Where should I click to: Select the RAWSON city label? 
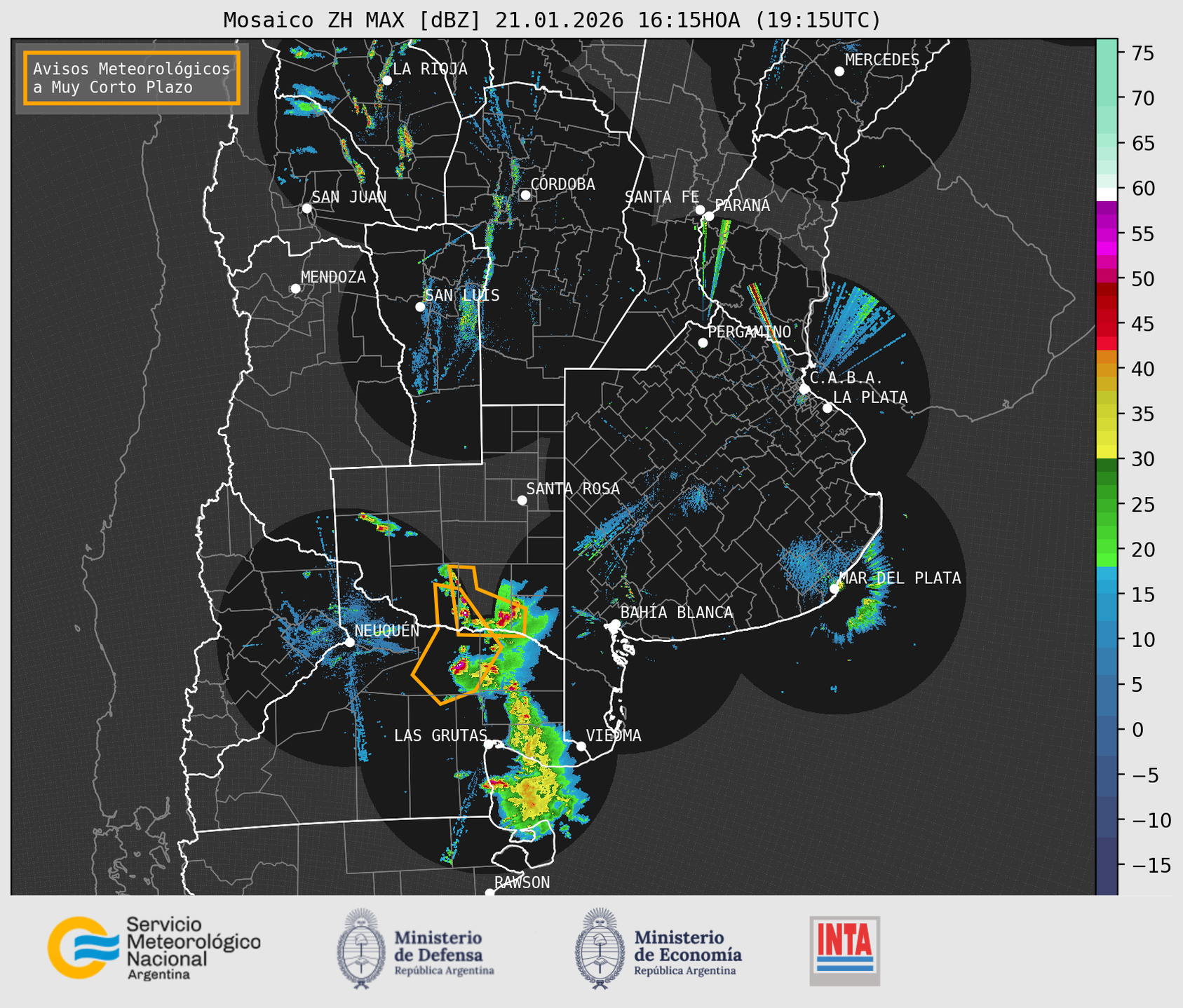[522, 883]
